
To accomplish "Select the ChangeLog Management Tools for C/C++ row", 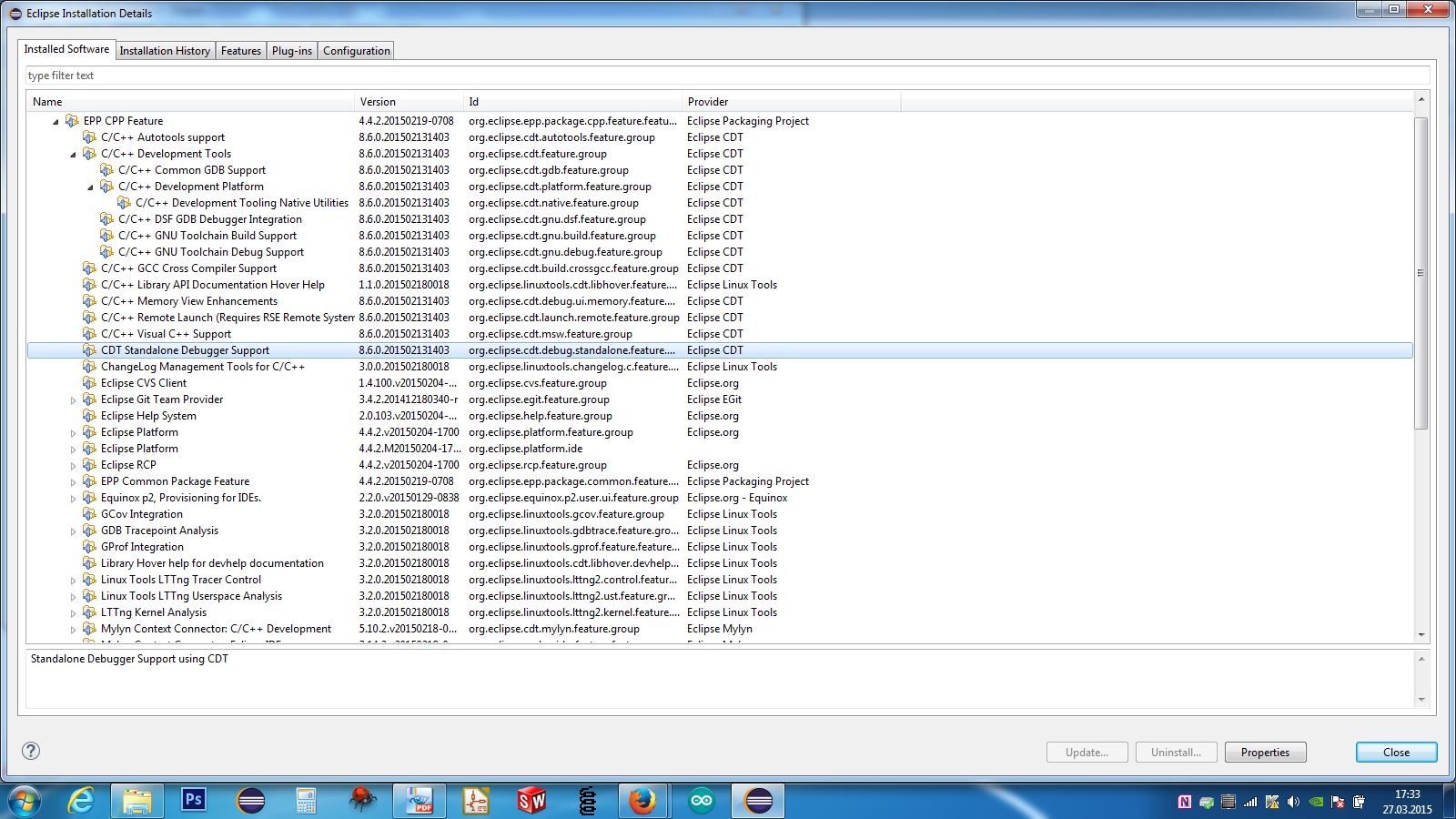I will tap(720, 367).
